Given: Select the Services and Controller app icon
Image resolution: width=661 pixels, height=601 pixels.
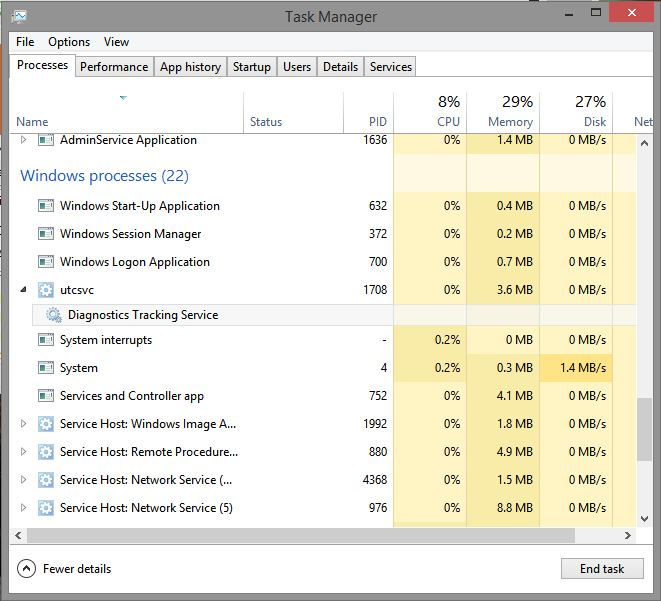Looking at the screenshot, I should [x=46, y=396].
